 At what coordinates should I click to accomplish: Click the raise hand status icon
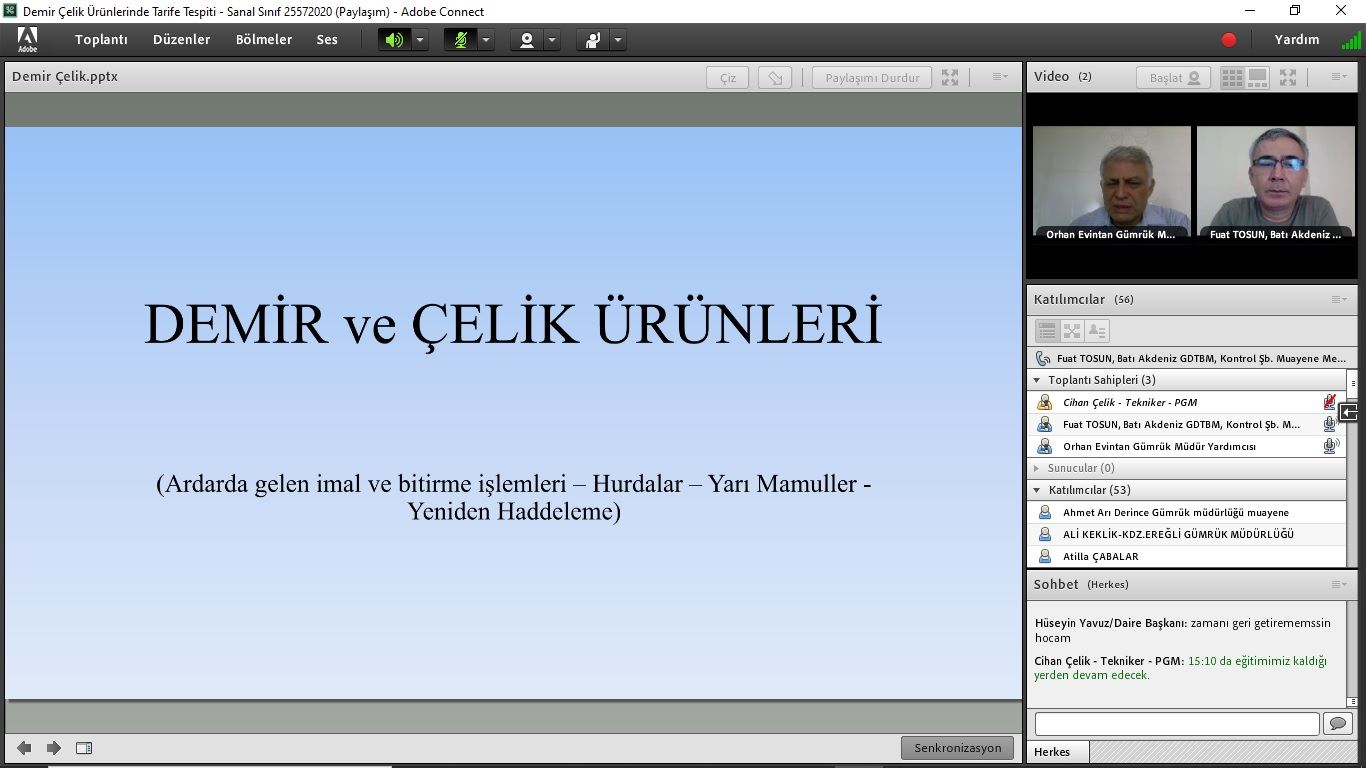coord(593,40)
